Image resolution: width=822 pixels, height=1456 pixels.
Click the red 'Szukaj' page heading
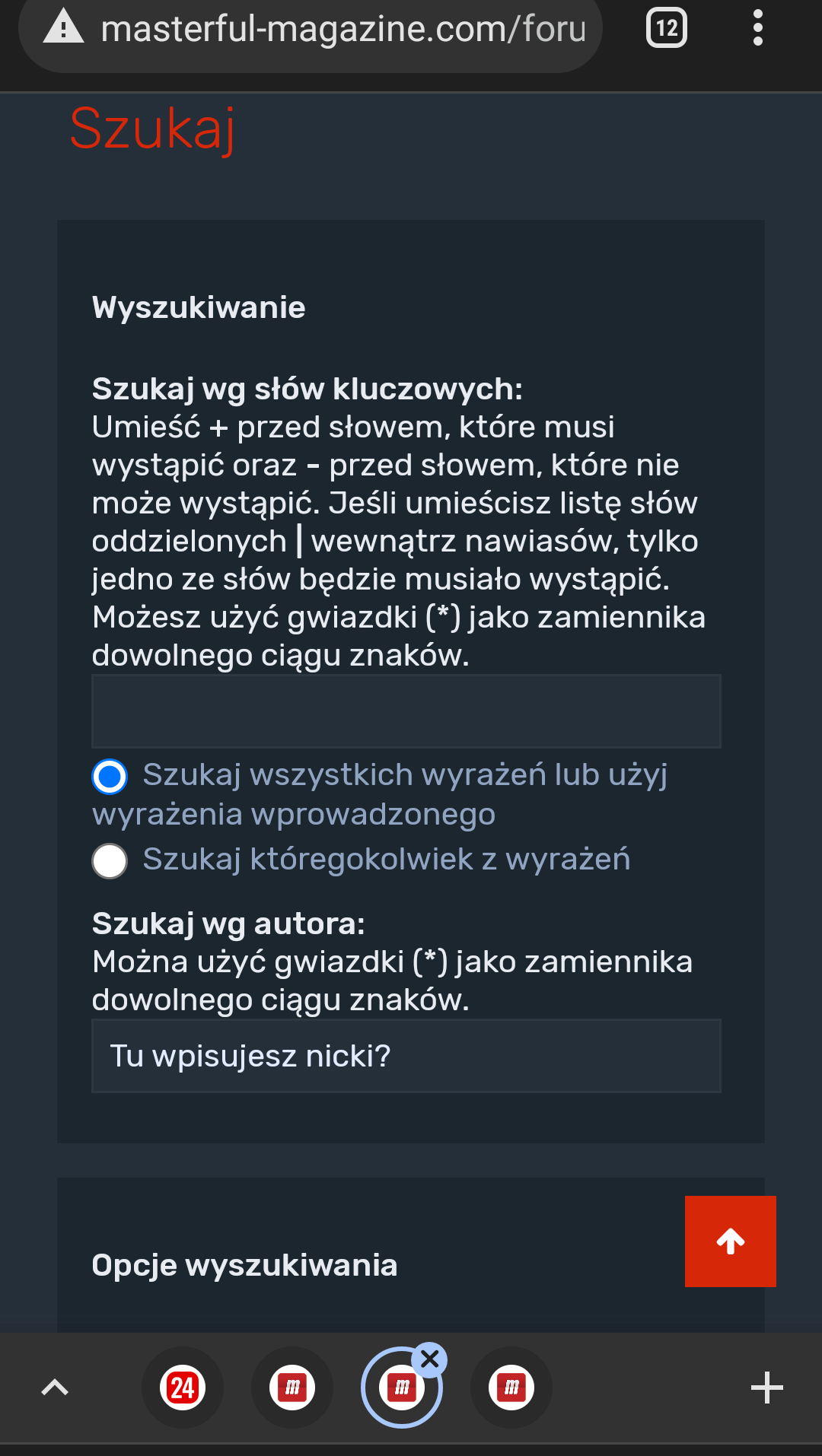pyautogui.click(x=152, y=129)
